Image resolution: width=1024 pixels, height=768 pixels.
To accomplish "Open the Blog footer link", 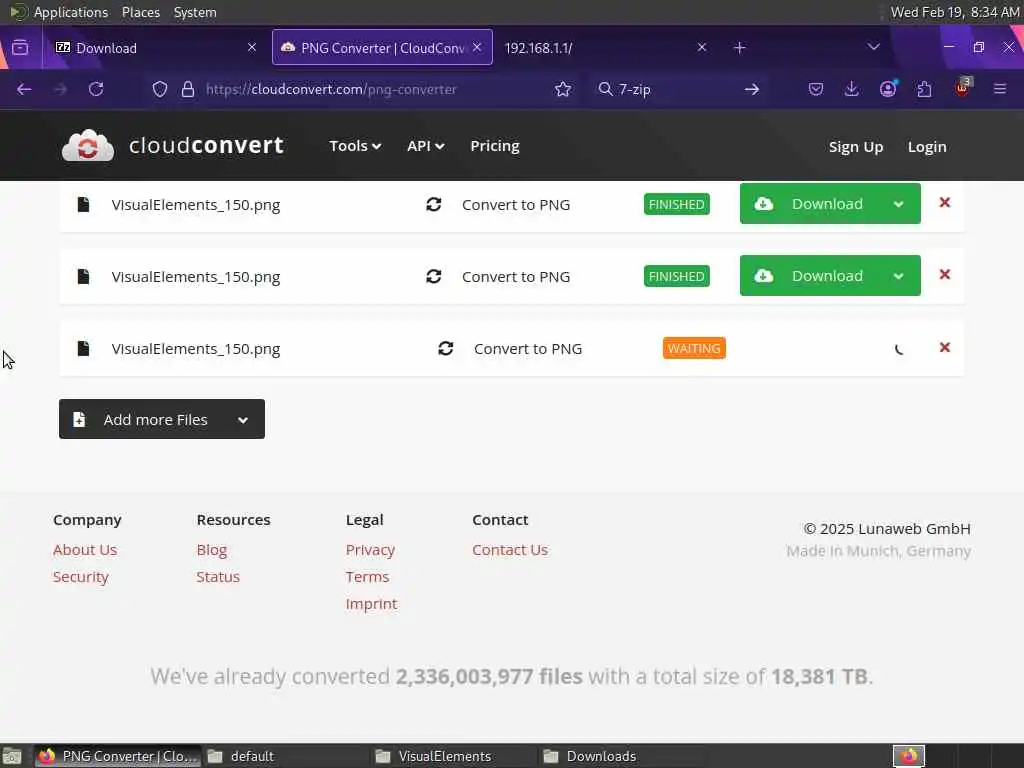I will pos(212,550).
